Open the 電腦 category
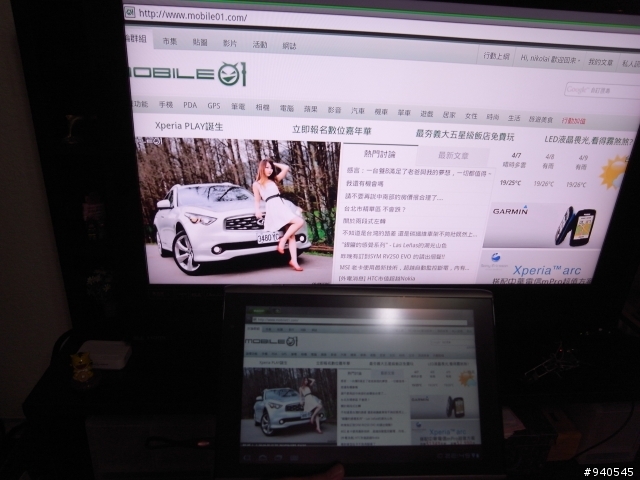The height and width of the screenshot is (480, 640). tap(287, 109)
